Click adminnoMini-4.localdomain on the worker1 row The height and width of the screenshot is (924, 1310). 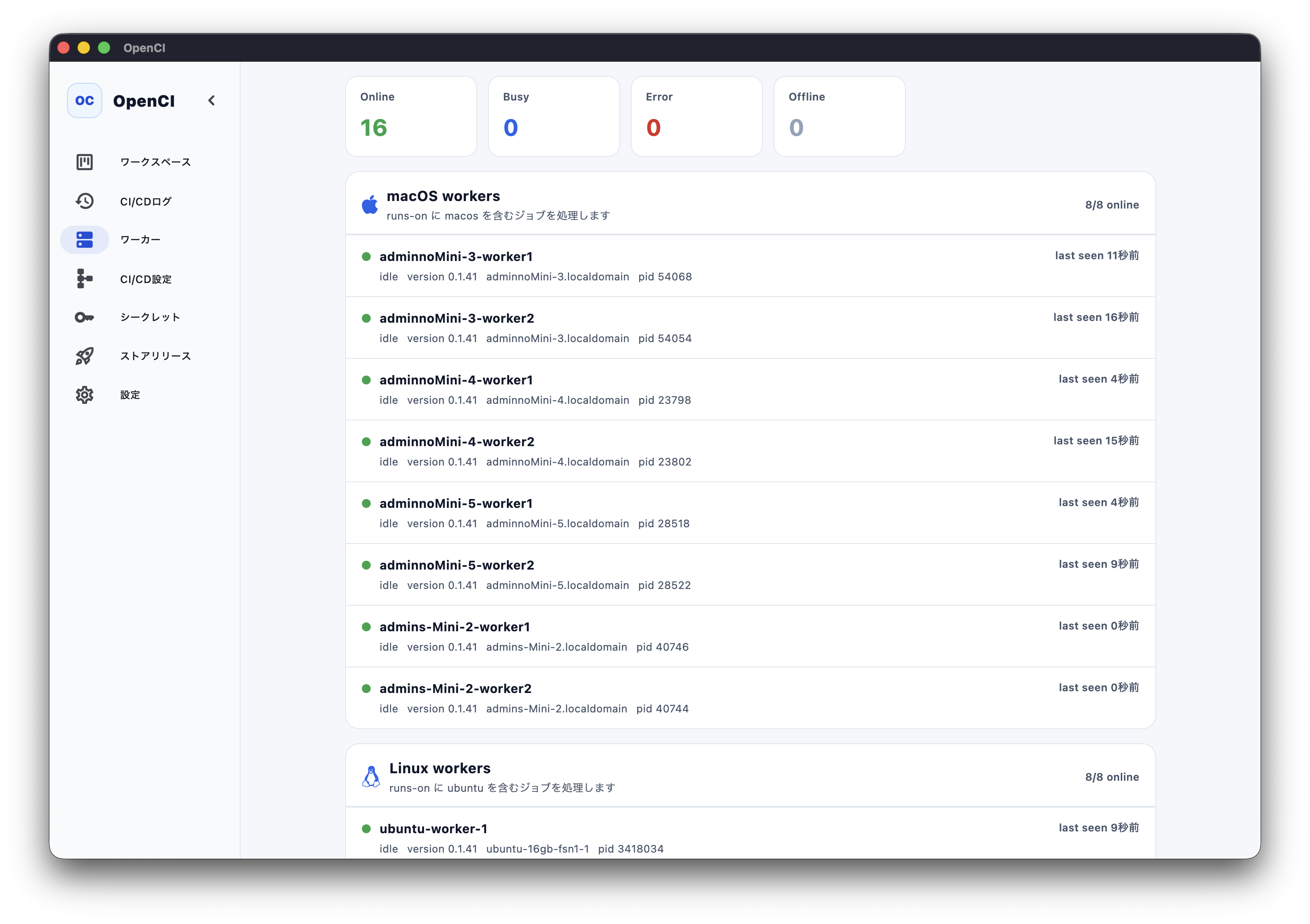point(558,400)
